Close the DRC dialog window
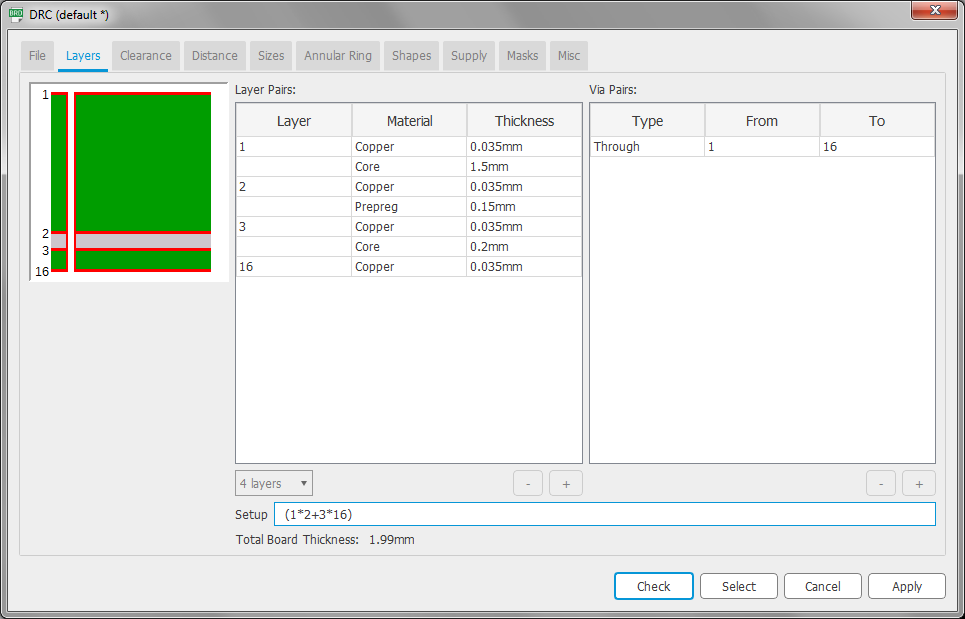Image resolution: width=965 pixels, height=619 pixels. 935,10
